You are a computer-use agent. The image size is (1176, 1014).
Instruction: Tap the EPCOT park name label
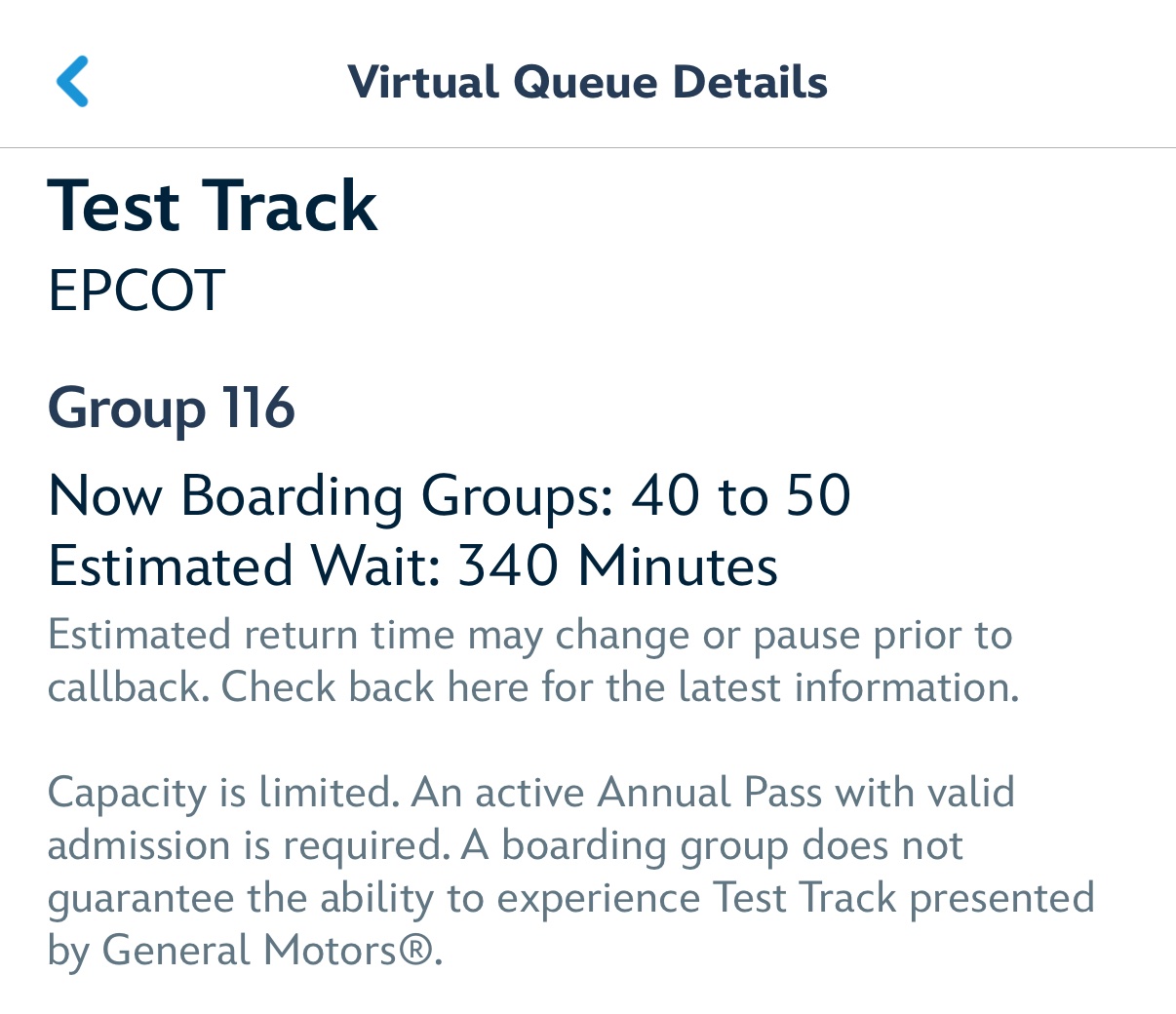137,291
